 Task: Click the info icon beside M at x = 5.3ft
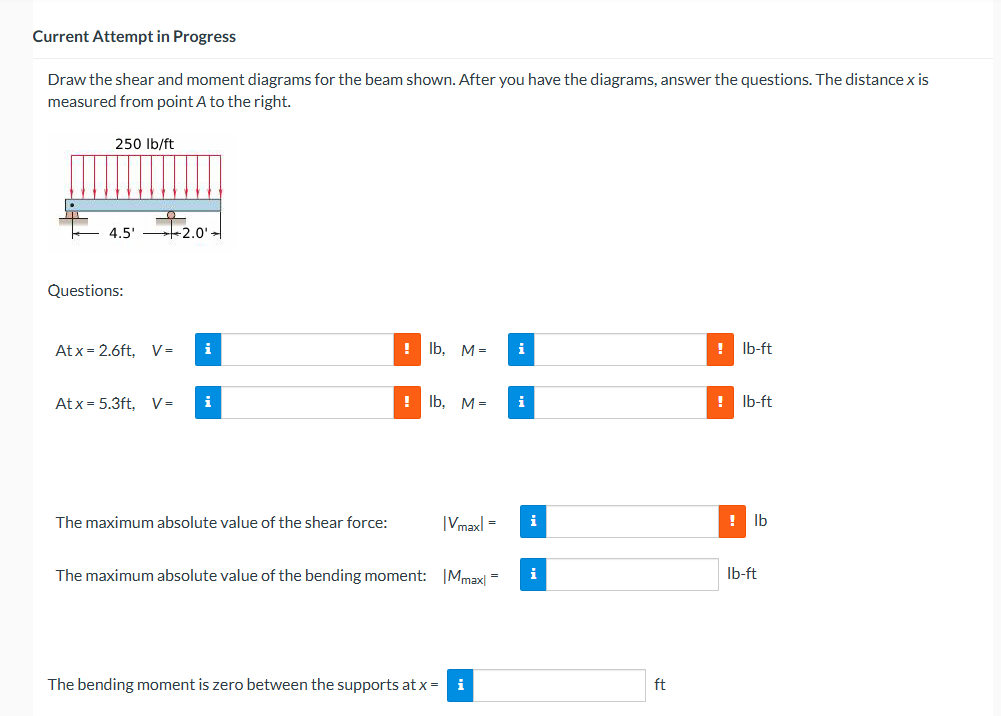pos(520,402)
